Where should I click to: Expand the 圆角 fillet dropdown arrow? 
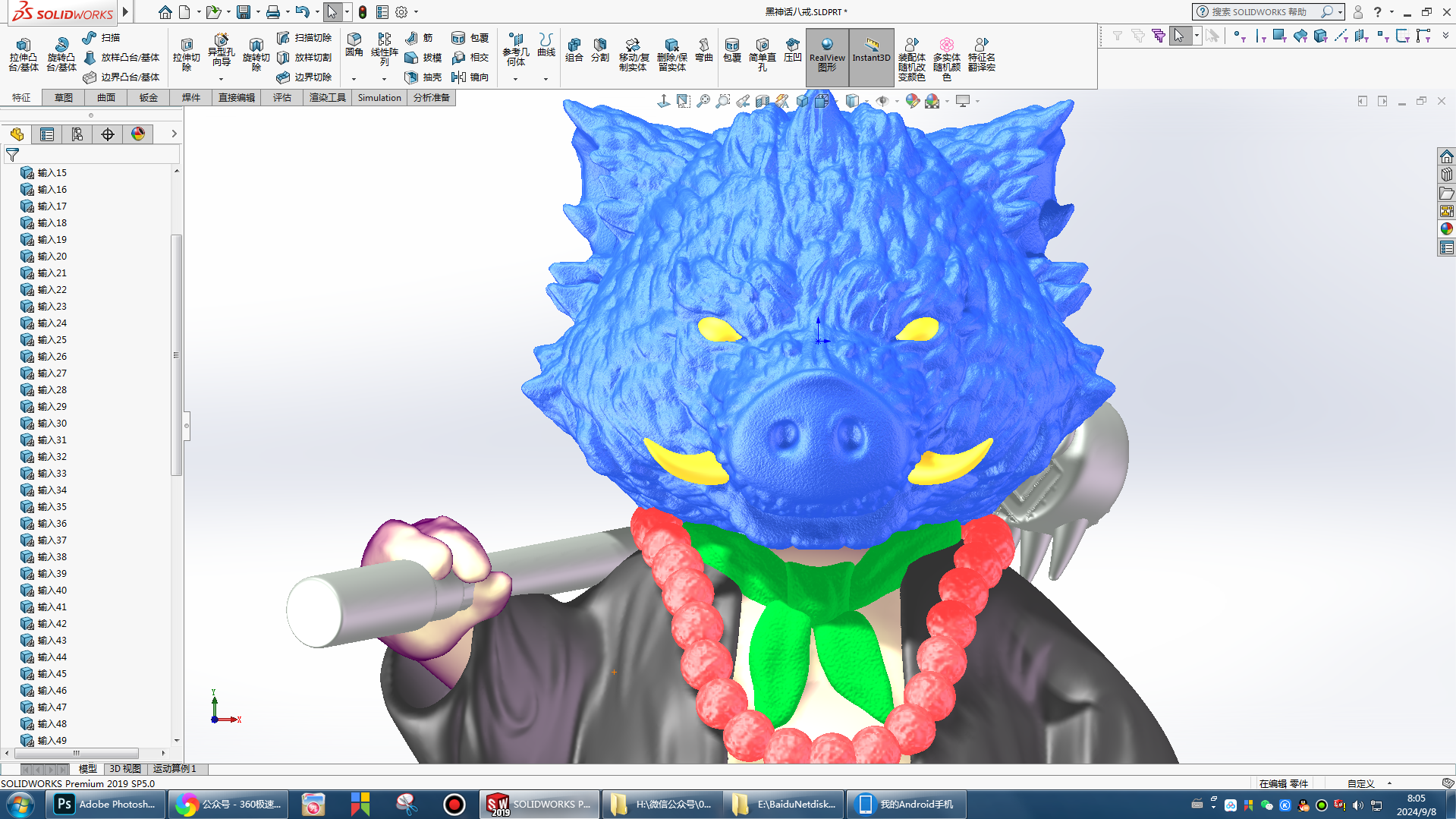coord(354,79)
